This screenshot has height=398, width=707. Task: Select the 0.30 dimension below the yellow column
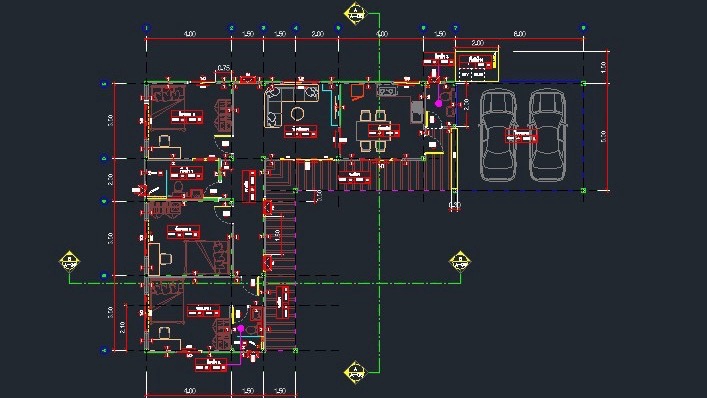[454, 205]
